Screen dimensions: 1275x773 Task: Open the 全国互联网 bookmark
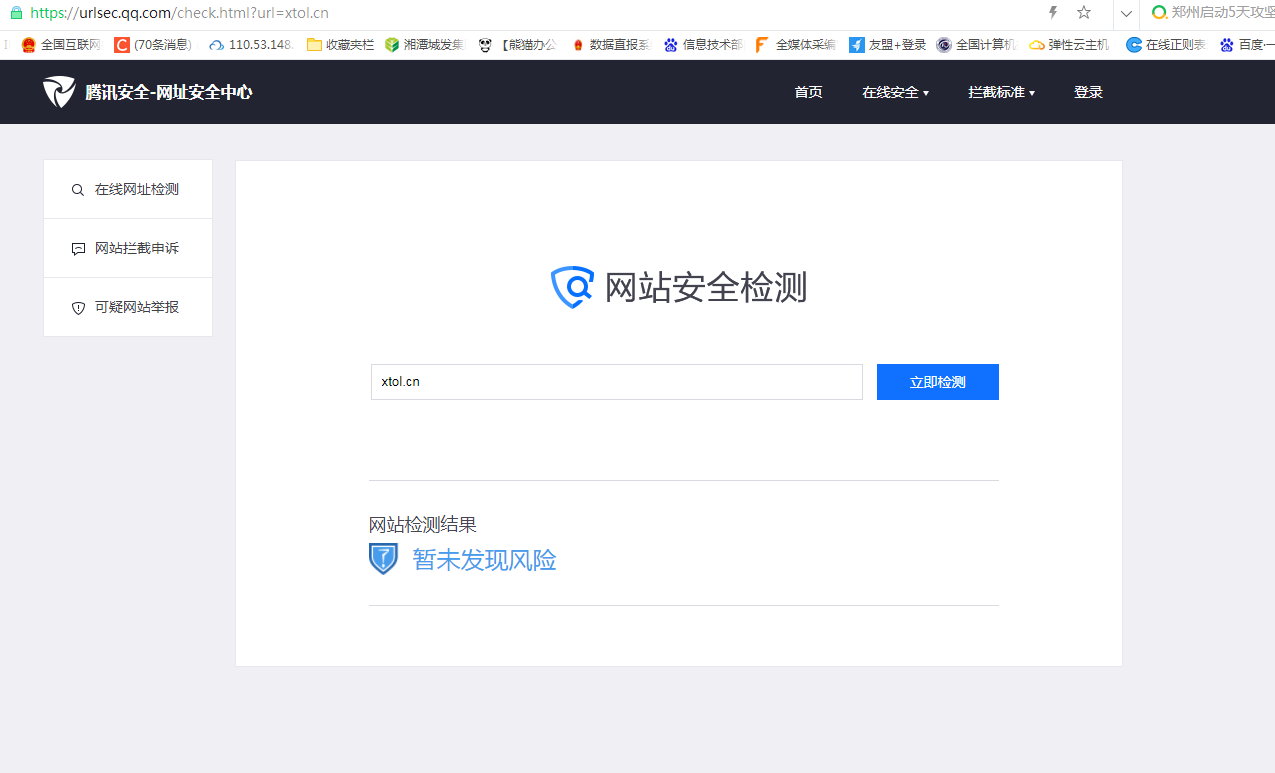(61, 45)
